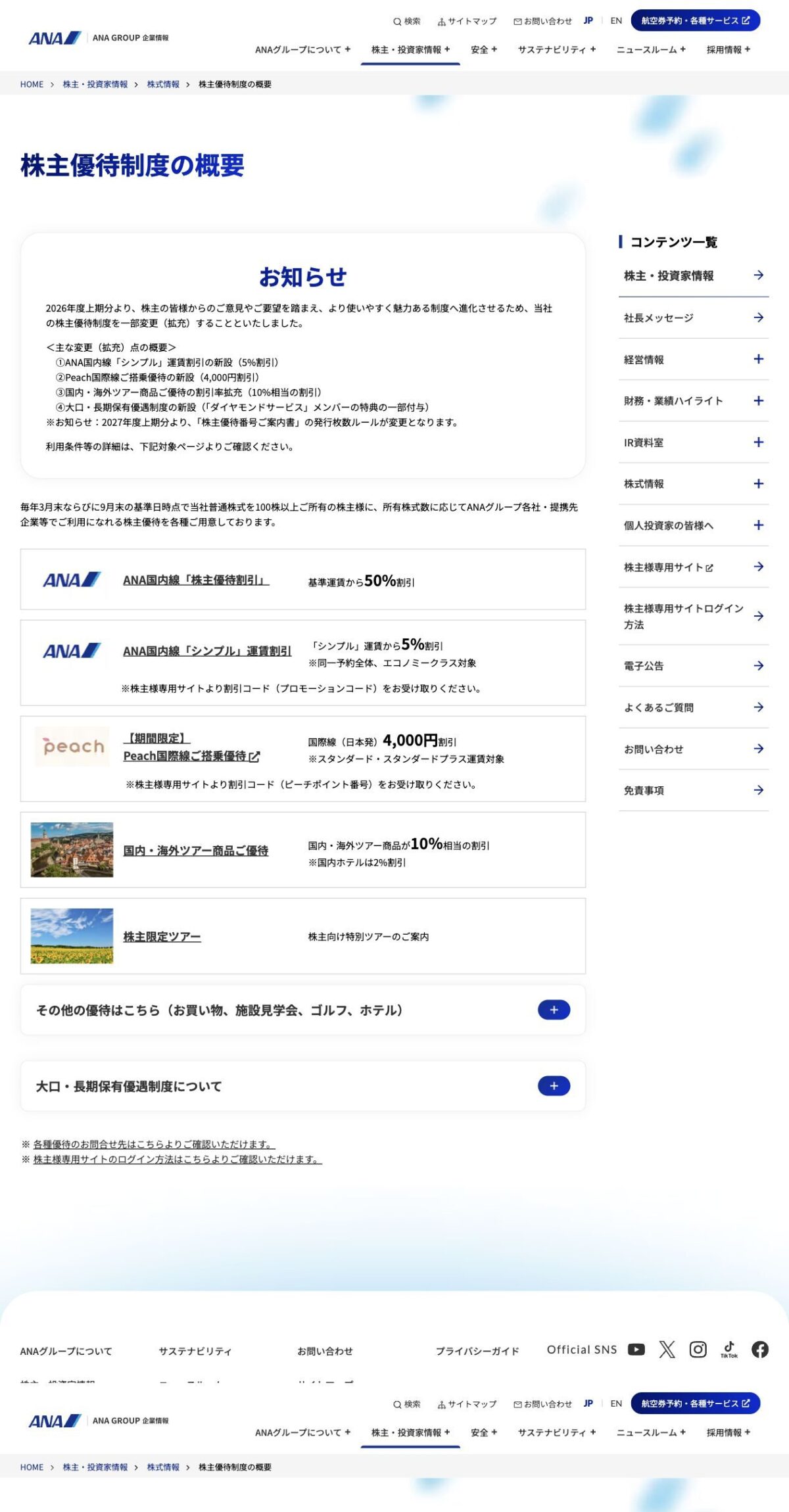Expand ニュースルーム in bottom sticky navigation
789x1512 pixels.
(x=651, y=1432)
